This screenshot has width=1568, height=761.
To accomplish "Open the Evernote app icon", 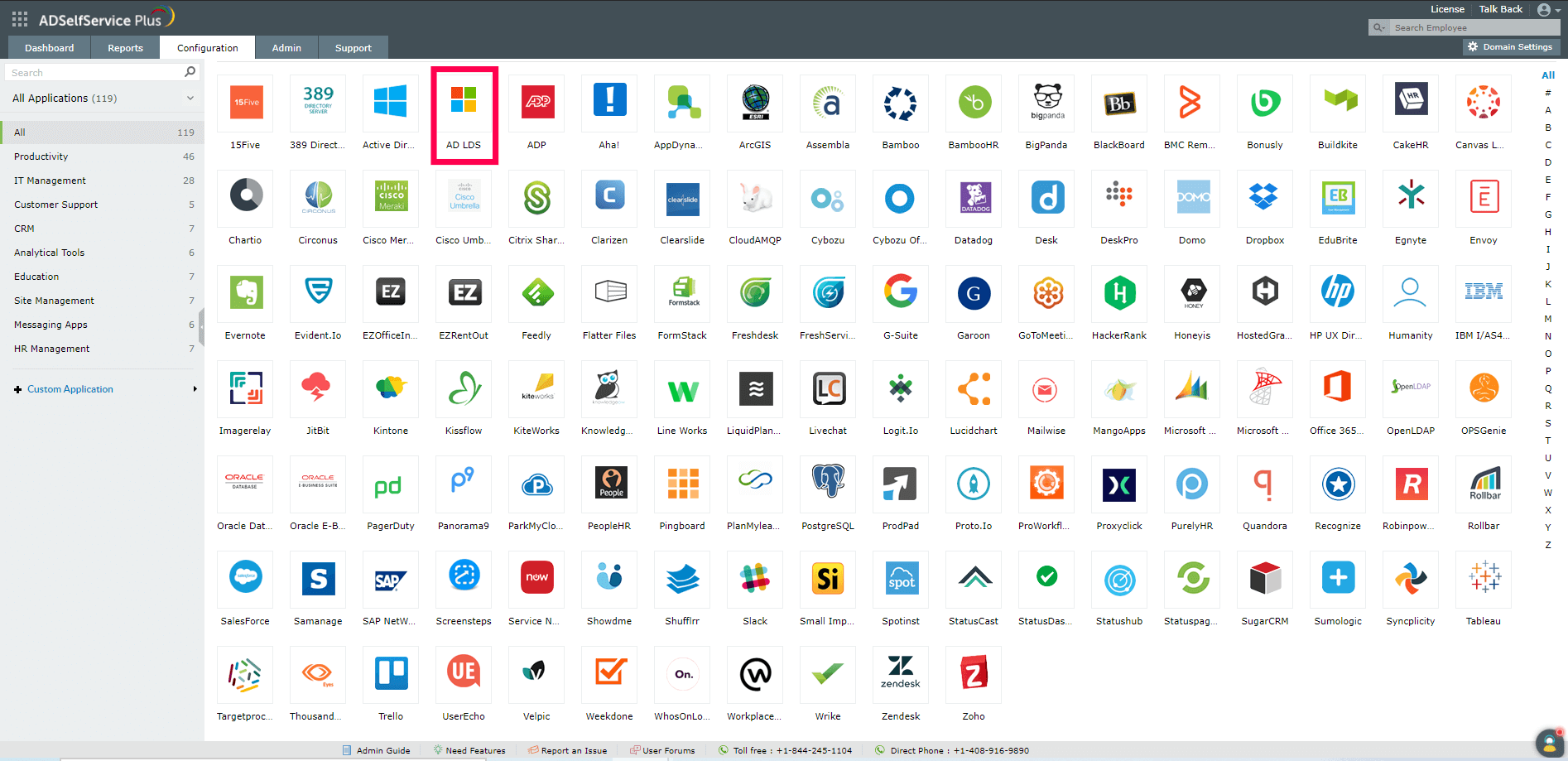I will (246, 293).
